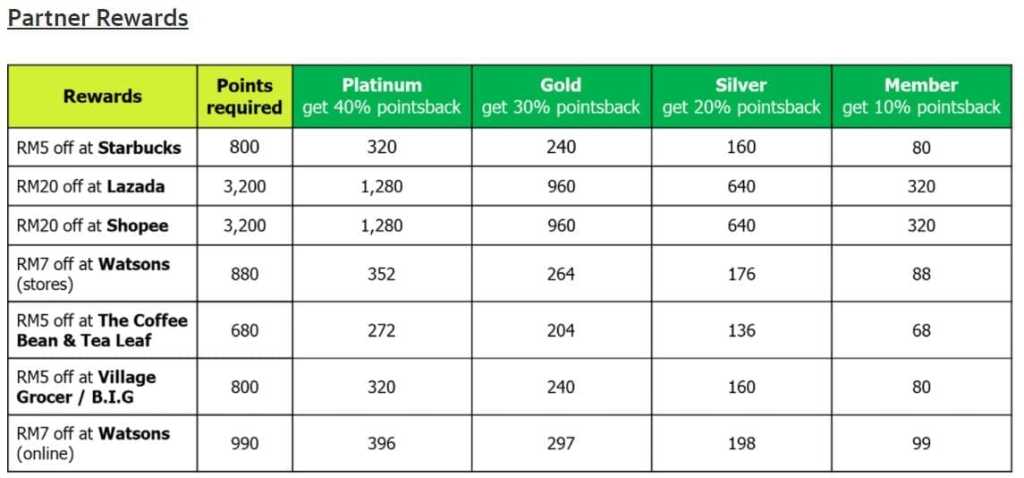
Task: Click Village Grocer / B.I.G reward
Action: (x=87, y=387)
